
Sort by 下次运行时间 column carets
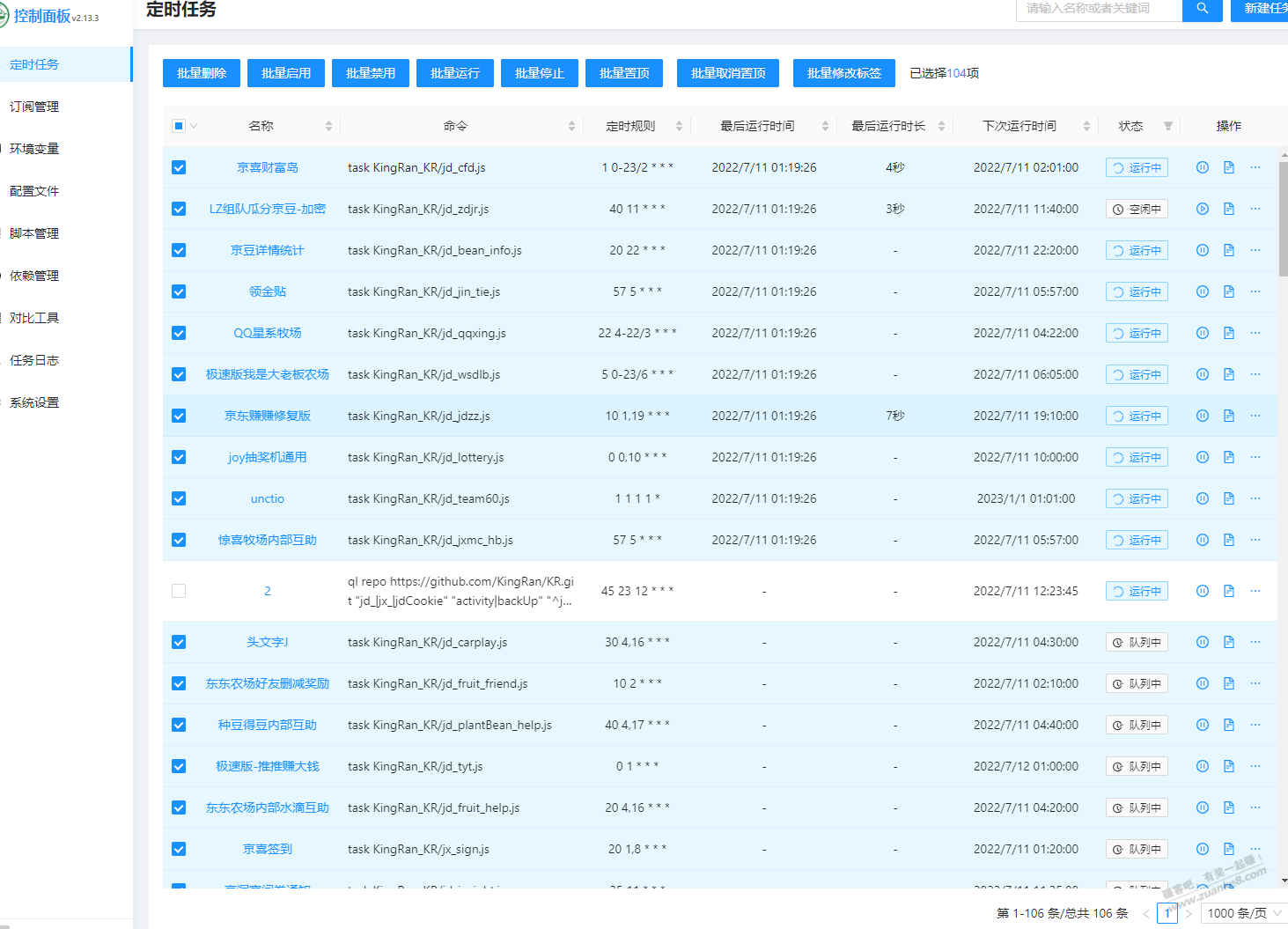[x=1086, y=126]
